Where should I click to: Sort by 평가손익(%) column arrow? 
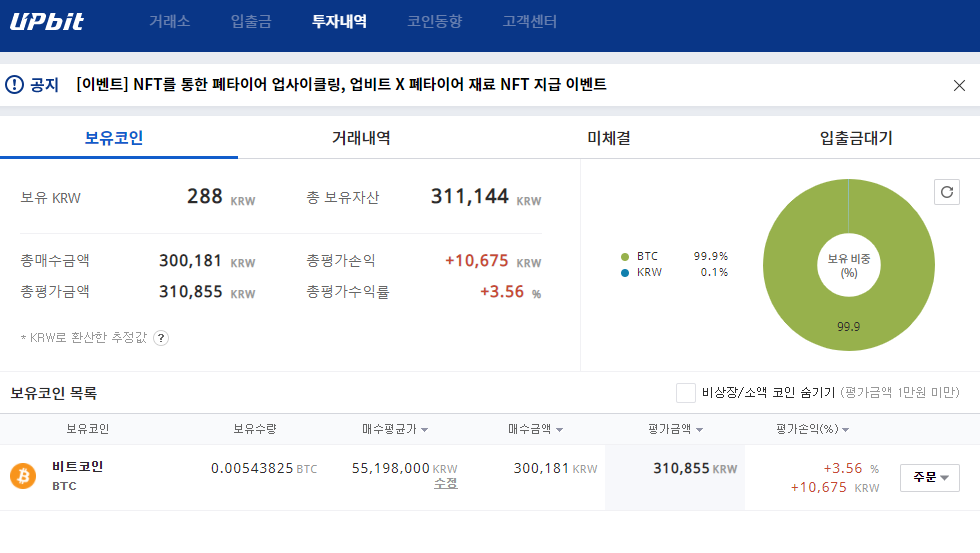(x=846, y=430)
